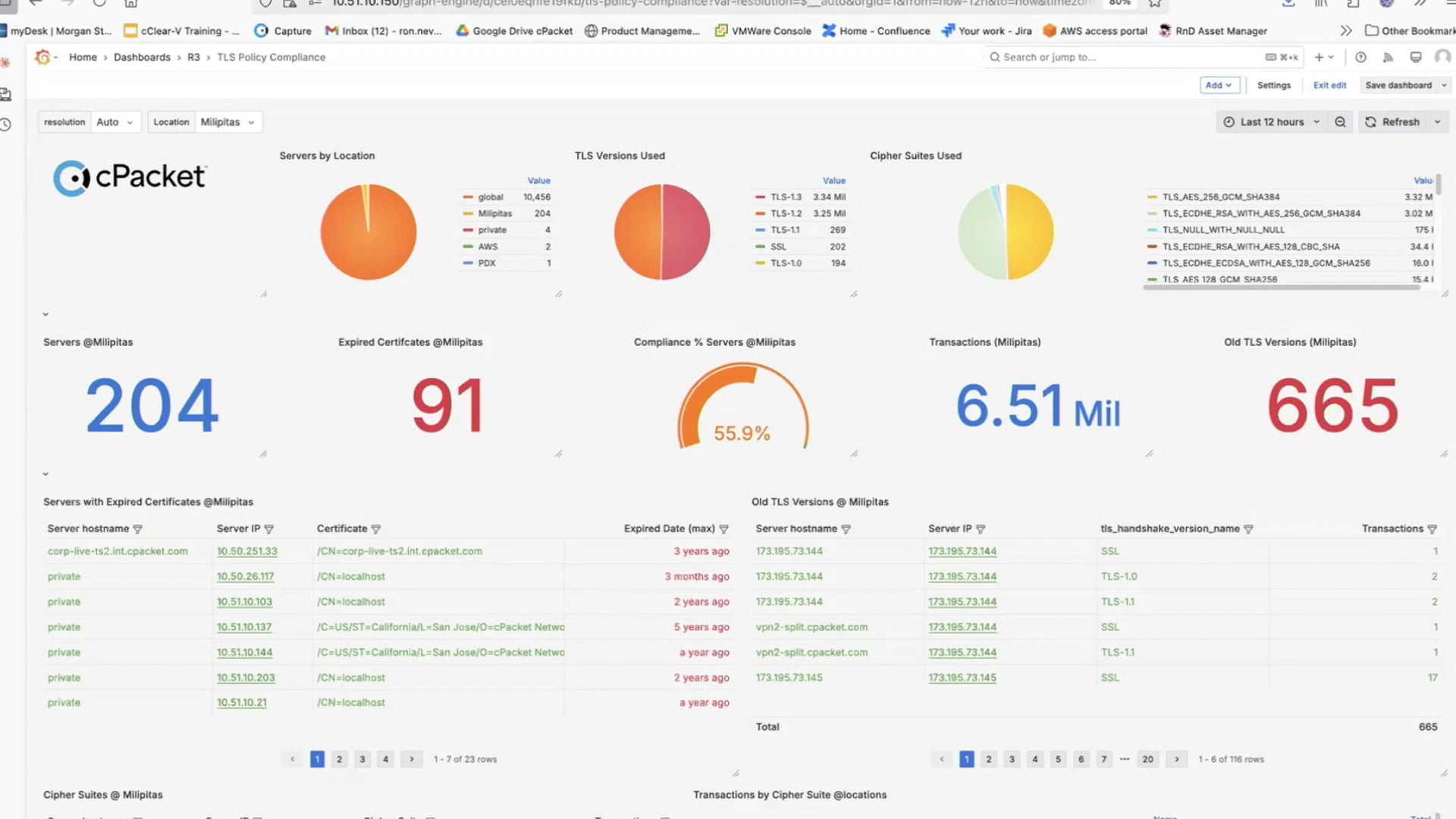The image size is (1456, 819).
Task: Toggle the global series in Servers by Location legend
Action: pyautogui.click(x=491, y=196)
